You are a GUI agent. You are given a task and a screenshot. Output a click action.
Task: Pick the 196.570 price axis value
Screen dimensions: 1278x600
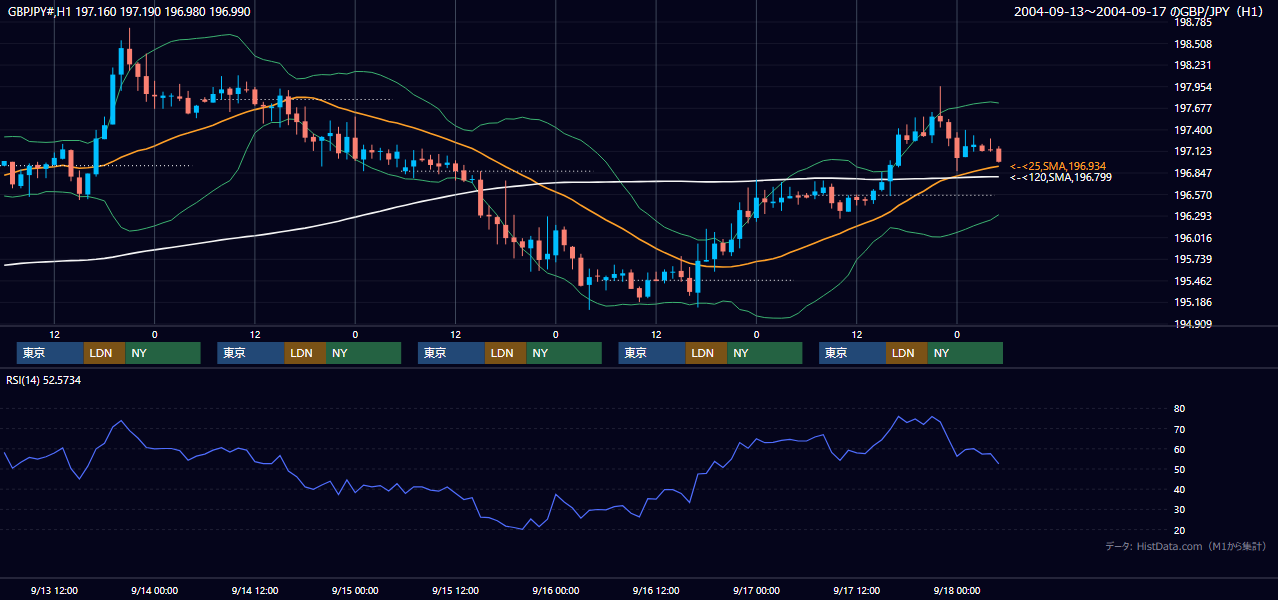pos(1193,195)
